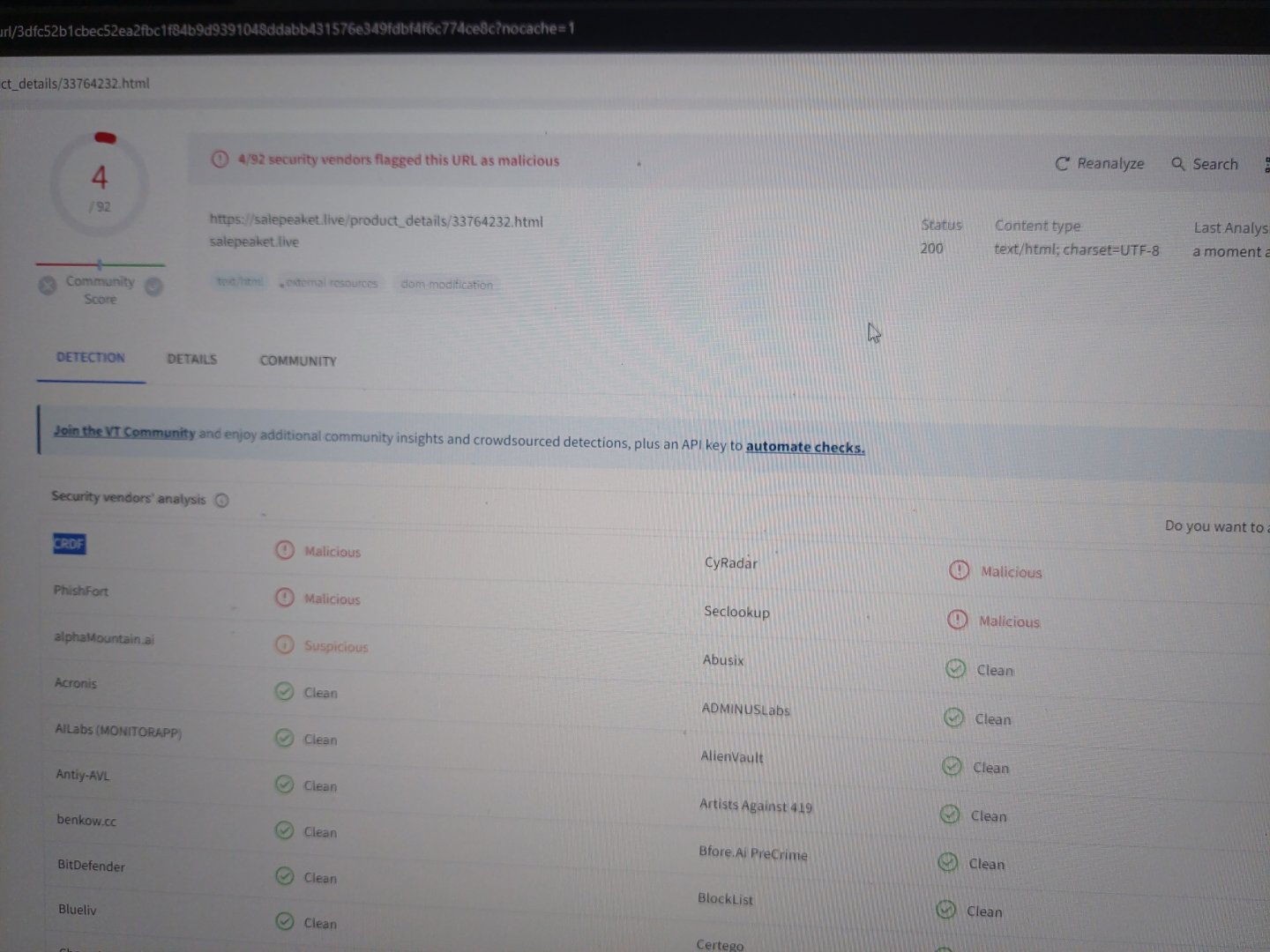Viewport: 1270px width, 952px height.
Task: Click the PhishFort vendor name
Action: point(81,591)
